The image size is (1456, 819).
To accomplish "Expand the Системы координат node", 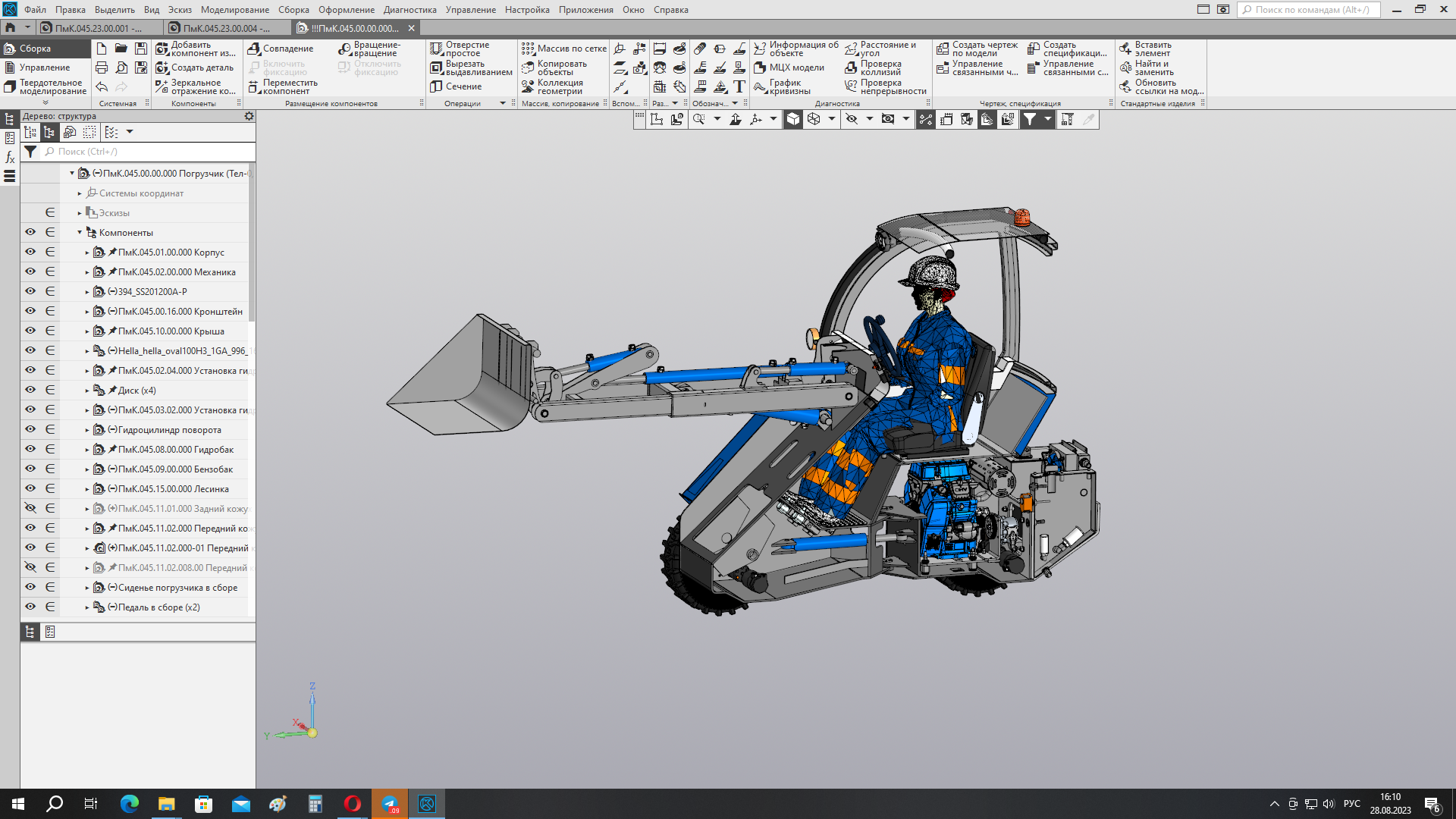I will click(80, 193).
